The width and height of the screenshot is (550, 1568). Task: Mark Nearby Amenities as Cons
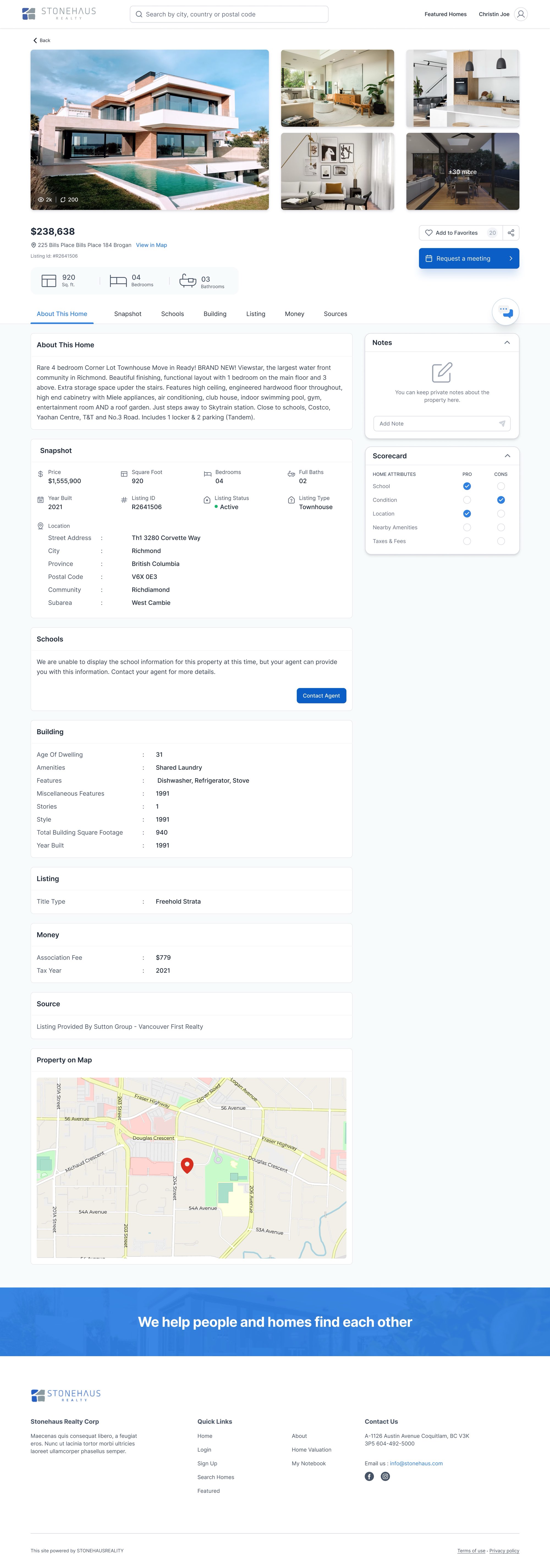click(501, 528)
